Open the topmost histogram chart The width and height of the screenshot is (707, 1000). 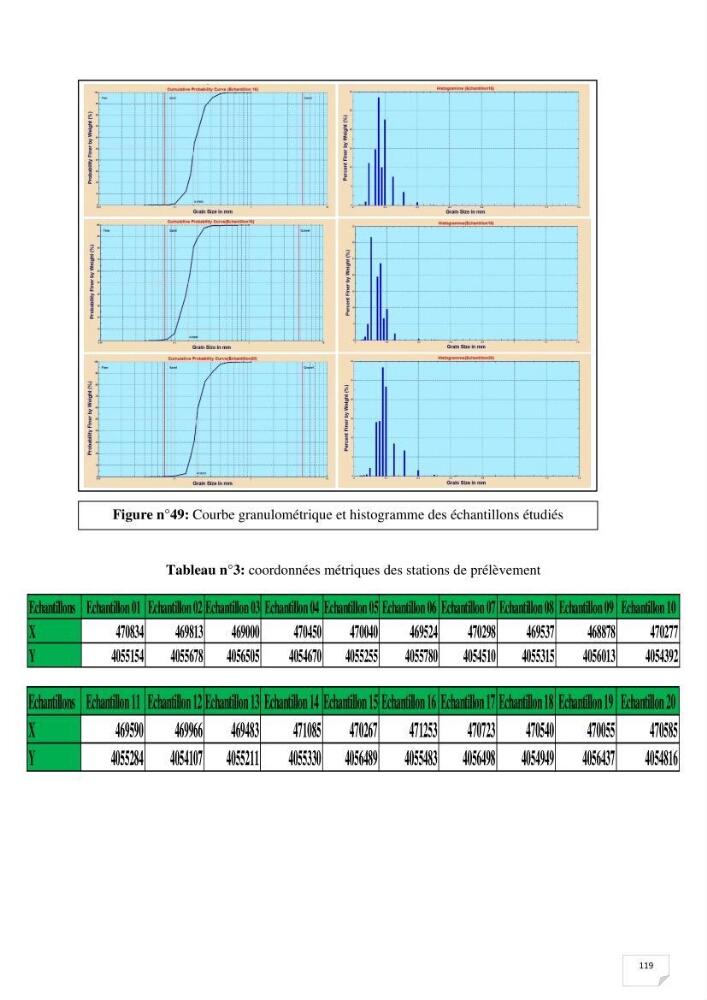click(463, 150)
